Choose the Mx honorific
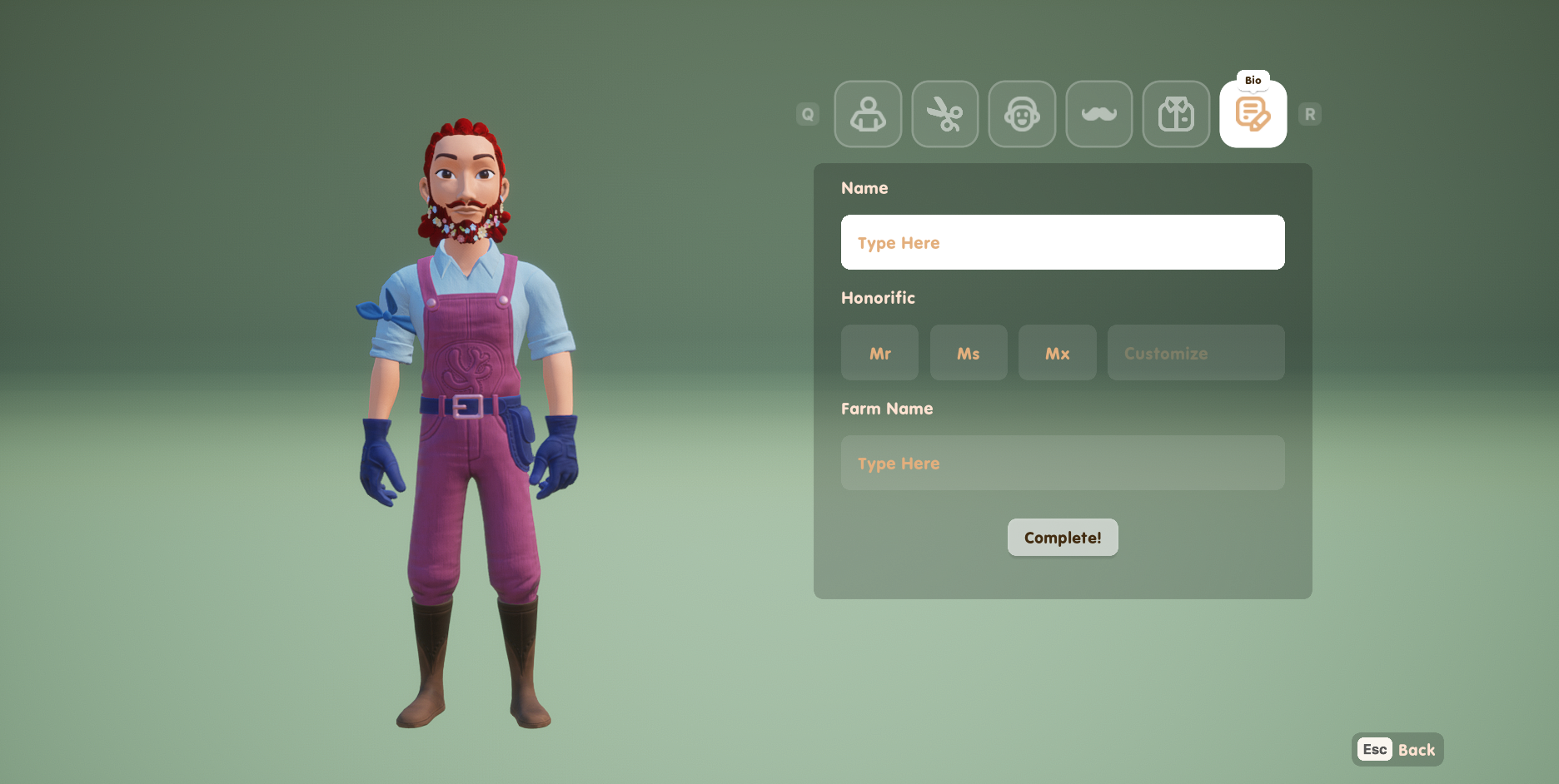Image resolution: width=1559 pixels, height=784 pixels. 1057,353
